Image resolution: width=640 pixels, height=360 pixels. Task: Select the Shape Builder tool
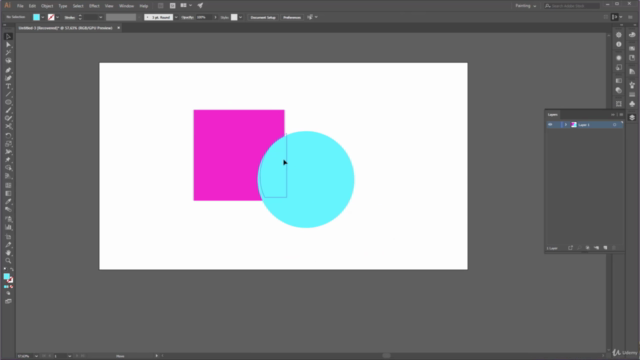[x=8, y=168]
